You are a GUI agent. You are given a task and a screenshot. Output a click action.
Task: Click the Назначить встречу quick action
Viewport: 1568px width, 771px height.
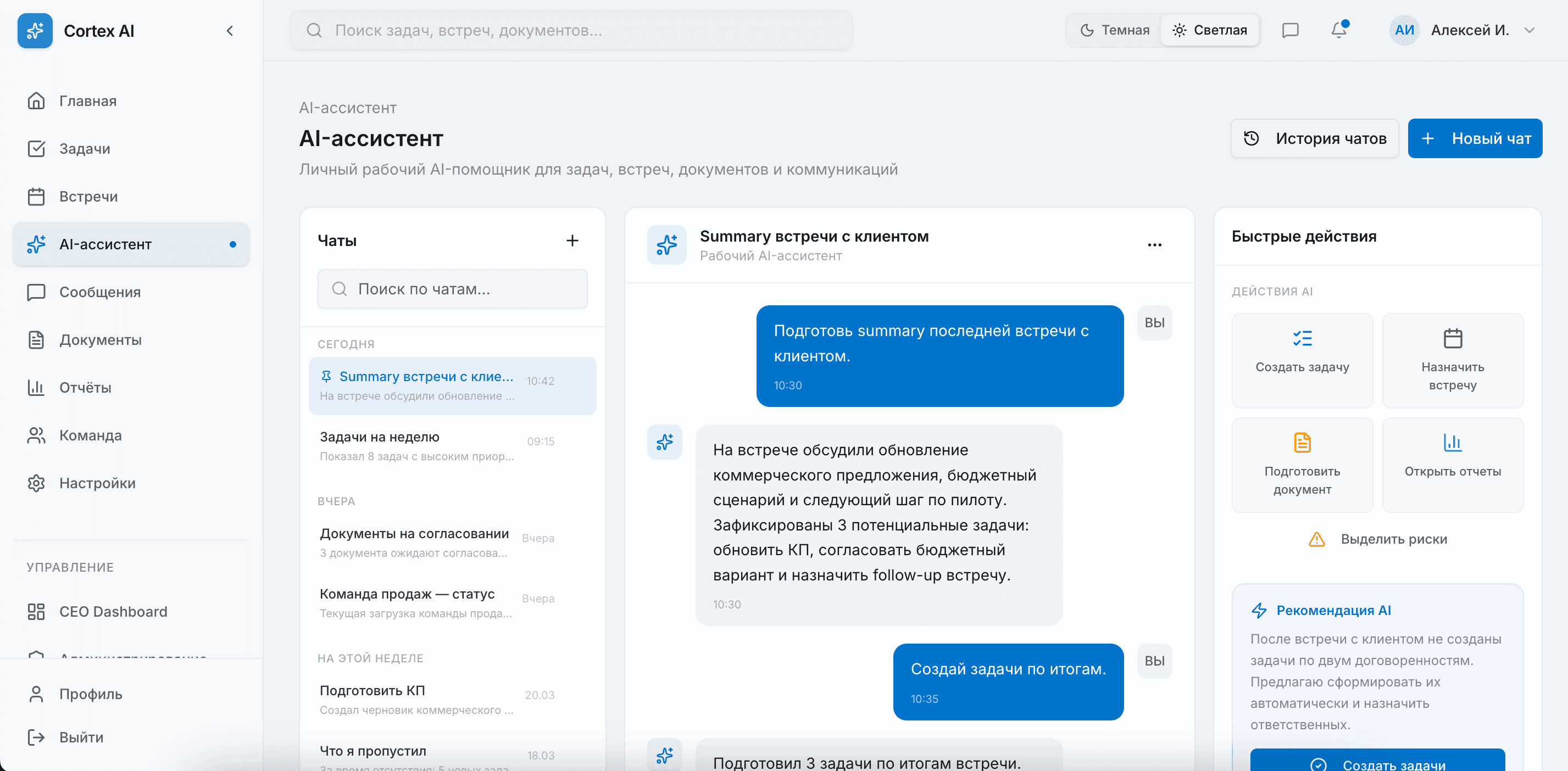[x=1452, y=360]
